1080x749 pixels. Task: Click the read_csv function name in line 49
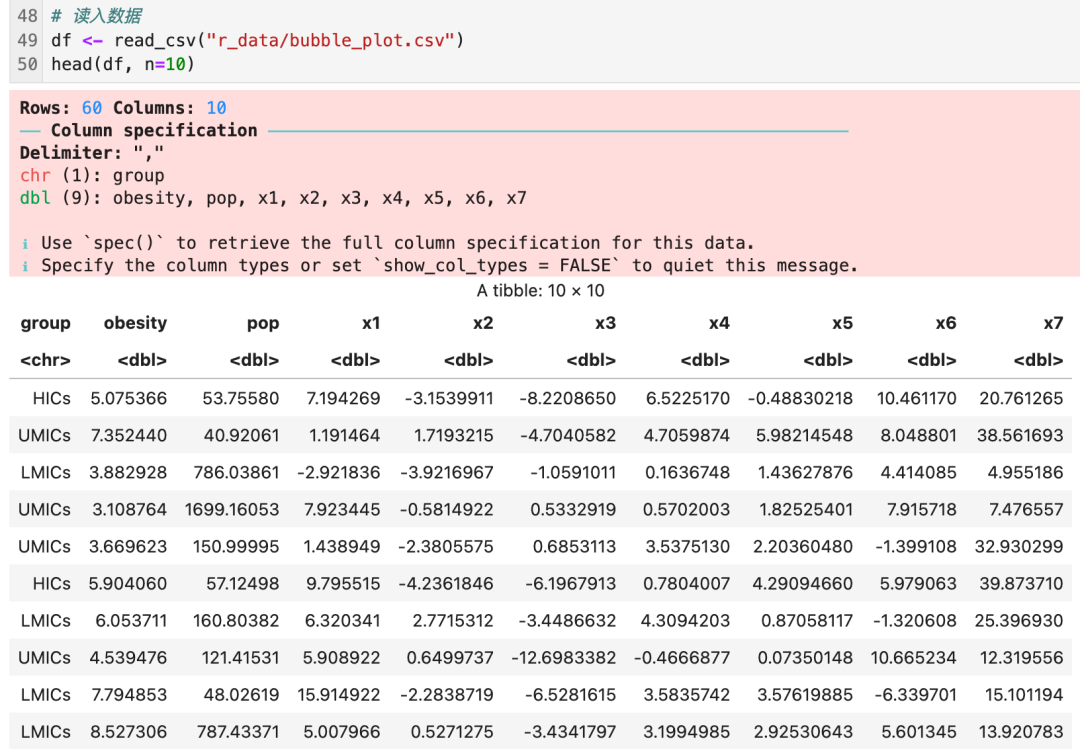[x=155, y=41]
